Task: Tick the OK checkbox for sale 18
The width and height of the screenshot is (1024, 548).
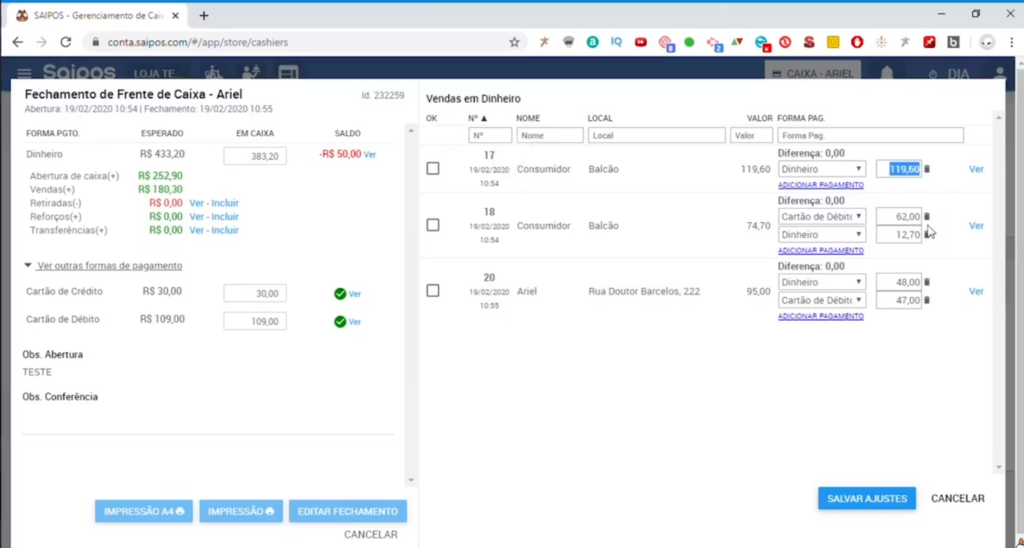Action: [433, 225]
